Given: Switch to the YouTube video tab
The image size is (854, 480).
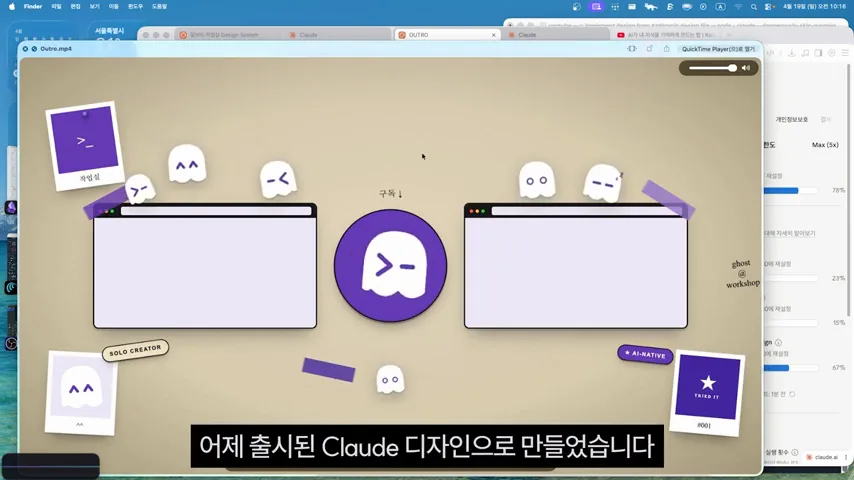Looking at the screenshot, I should tap(666, 35).
